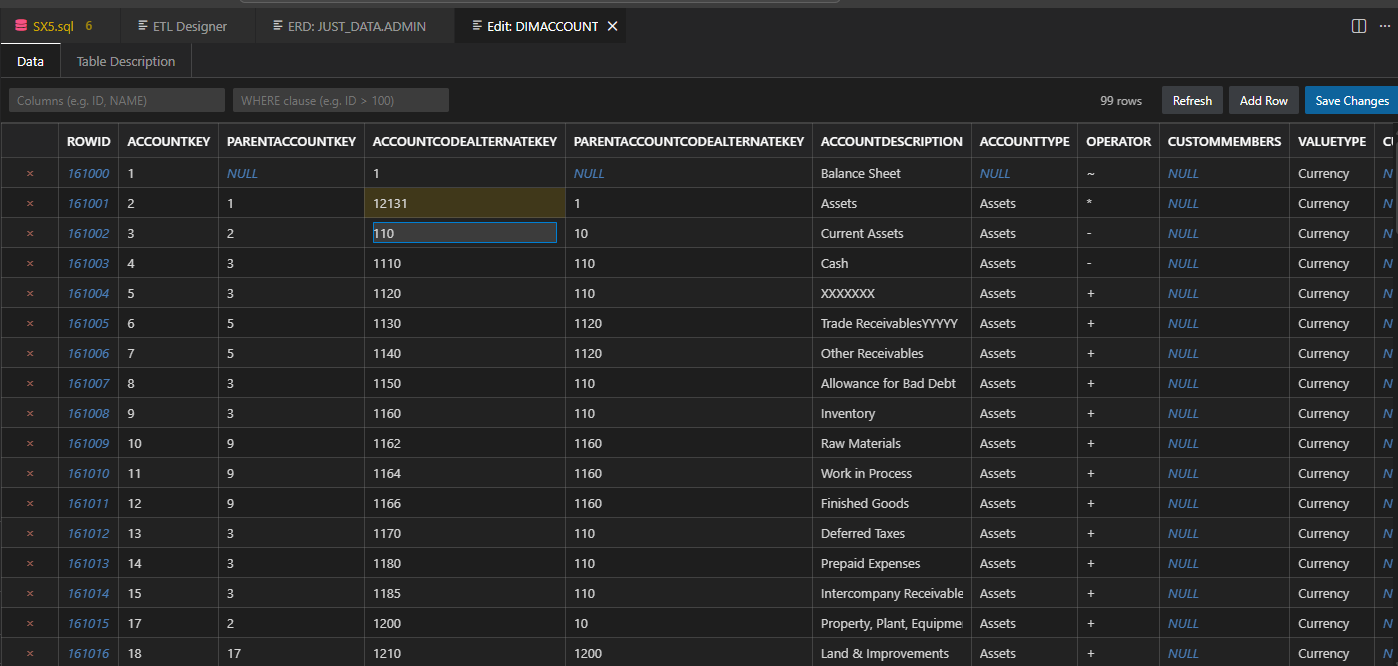
Task: Delete row 161011 via its x icon
Action: click(30, 503)
